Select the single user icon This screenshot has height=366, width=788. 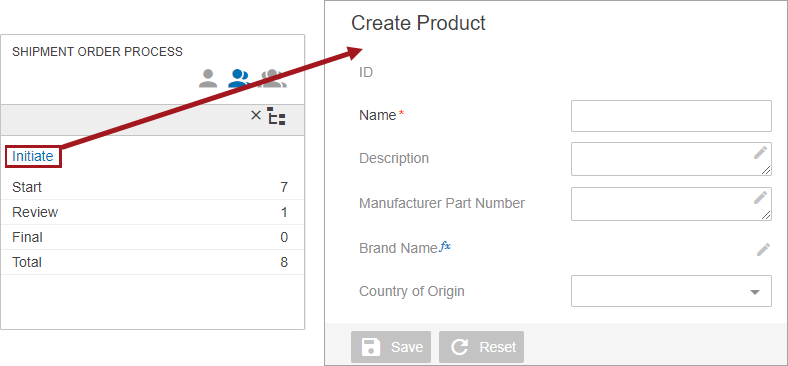click(x=208, y=78)
